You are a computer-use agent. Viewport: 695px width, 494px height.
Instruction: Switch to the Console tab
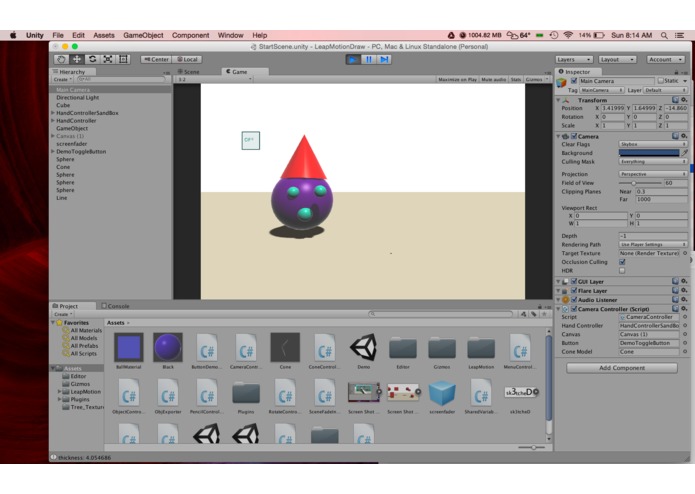115,306
